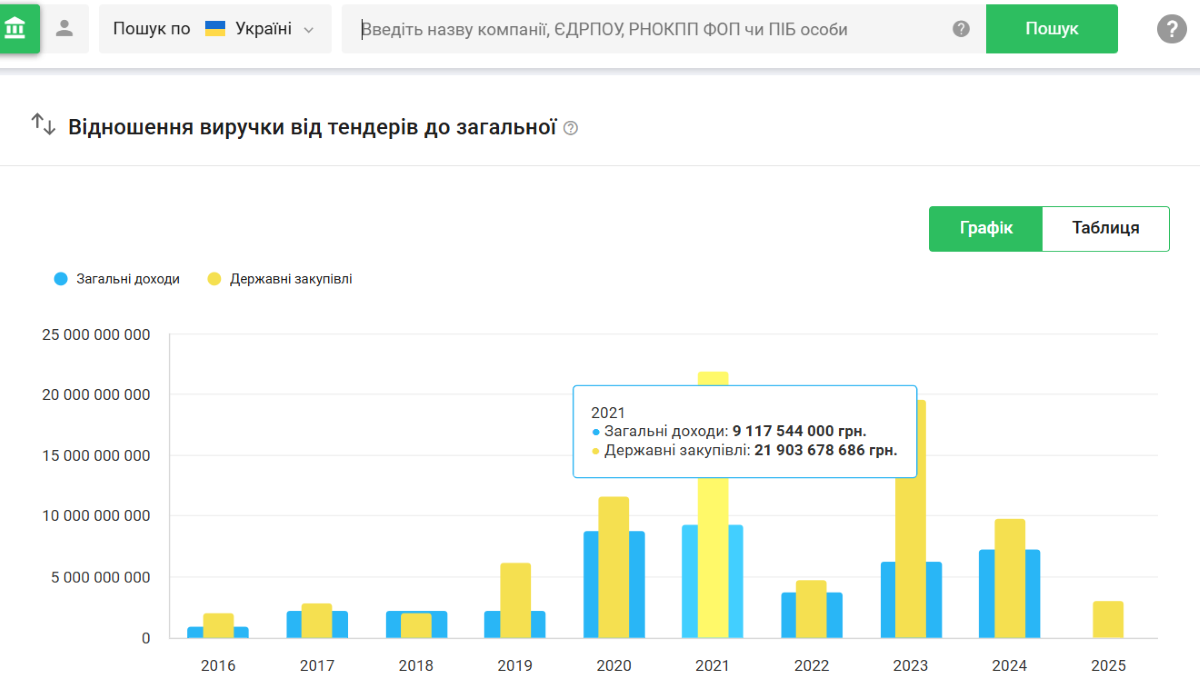Screen dimensions: 1200x677
Task: Click info icon after the heading text
Action: pos(571,128)
